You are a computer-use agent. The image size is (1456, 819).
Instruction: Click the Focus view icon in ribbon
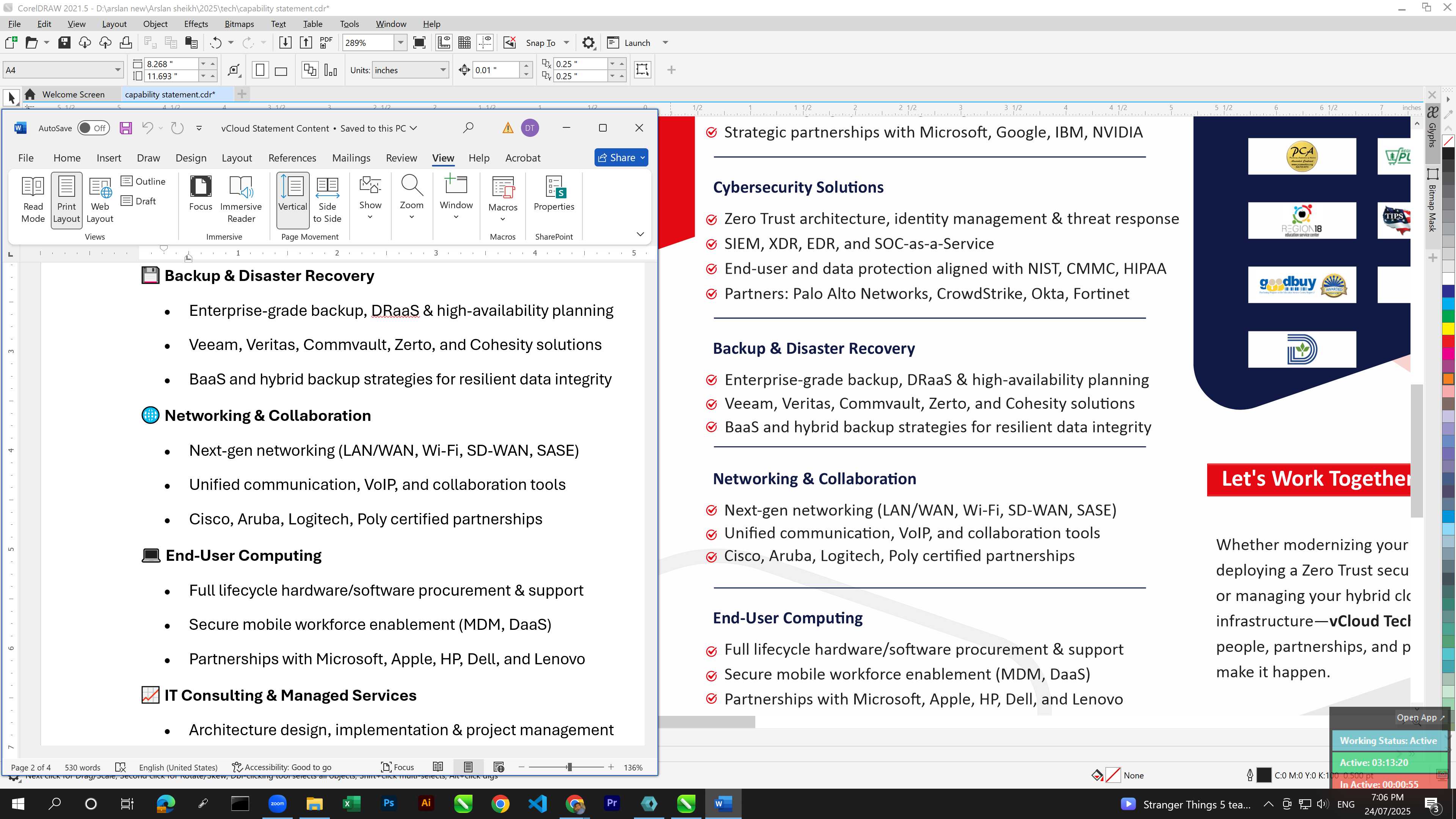[x=201, y=193]
